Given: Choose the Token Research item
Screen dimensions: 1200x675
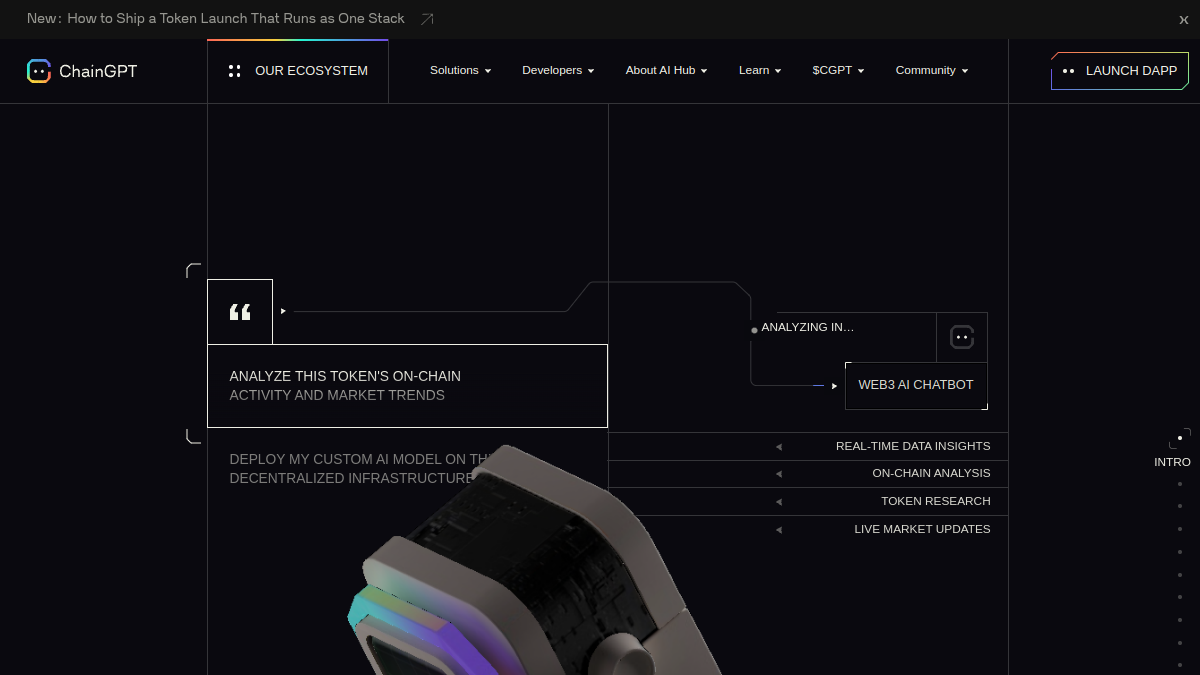Looking at the screenshot, I should pyautogui.click(x=808, y=501).
